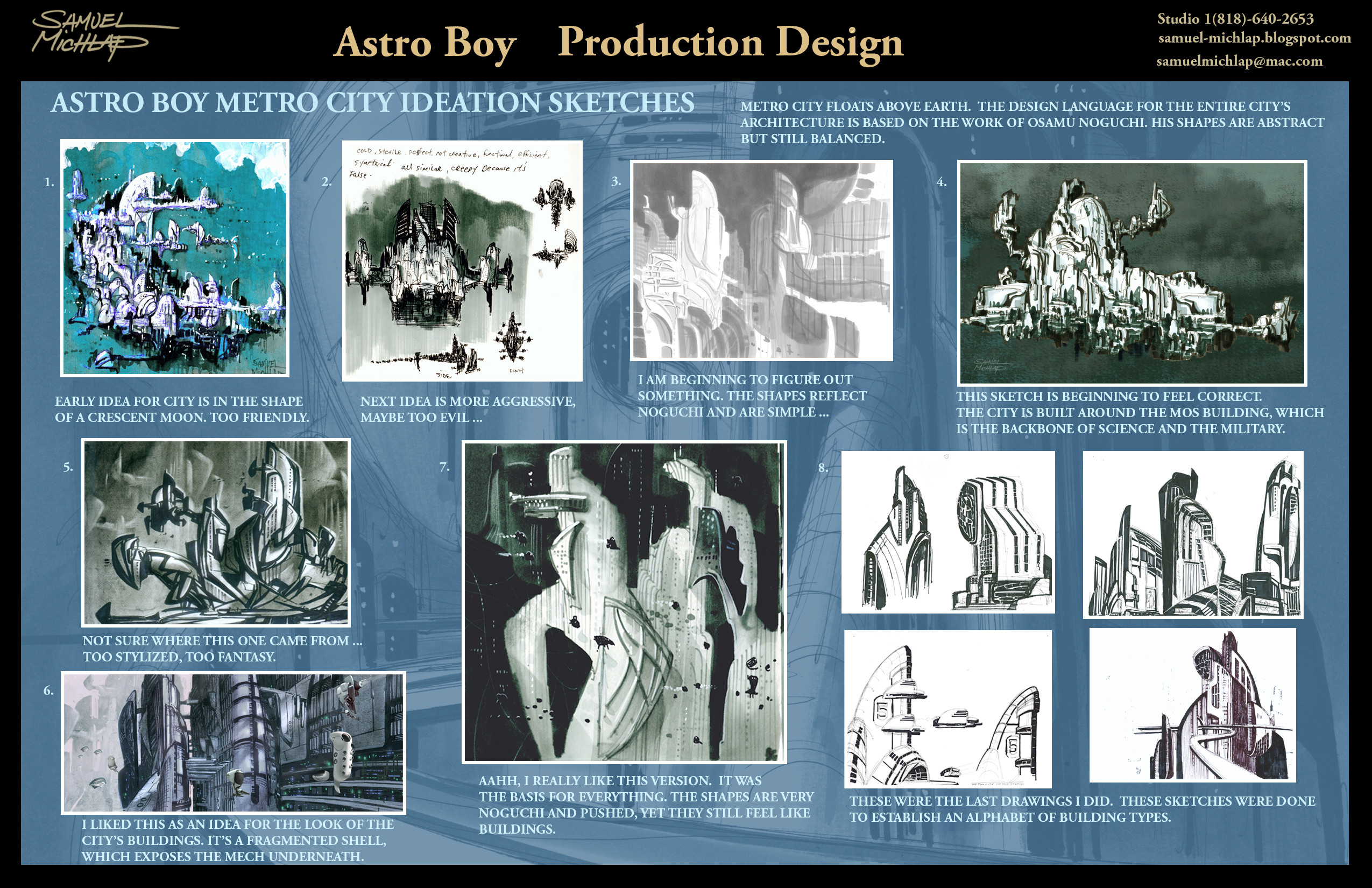This screenshot has height=888, width=1372.
Task: Click the number label '3.'
Action: coord(616,181)
